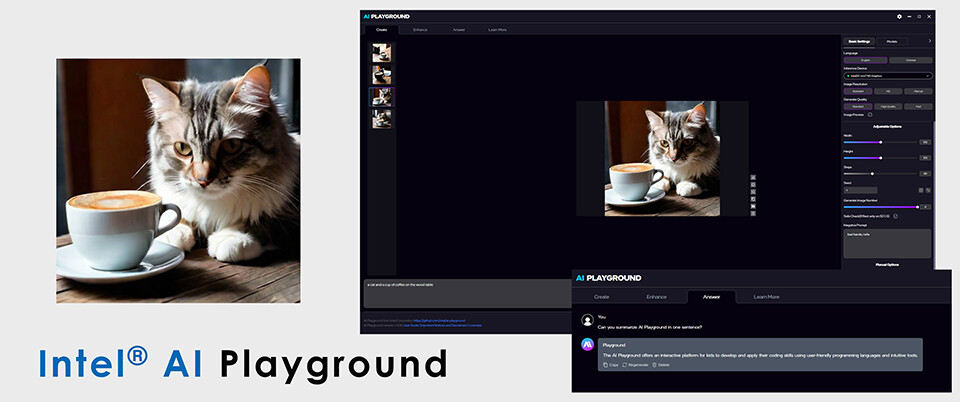
Task: Click the random seed icon beside Seed
Action: coord(921,190)
